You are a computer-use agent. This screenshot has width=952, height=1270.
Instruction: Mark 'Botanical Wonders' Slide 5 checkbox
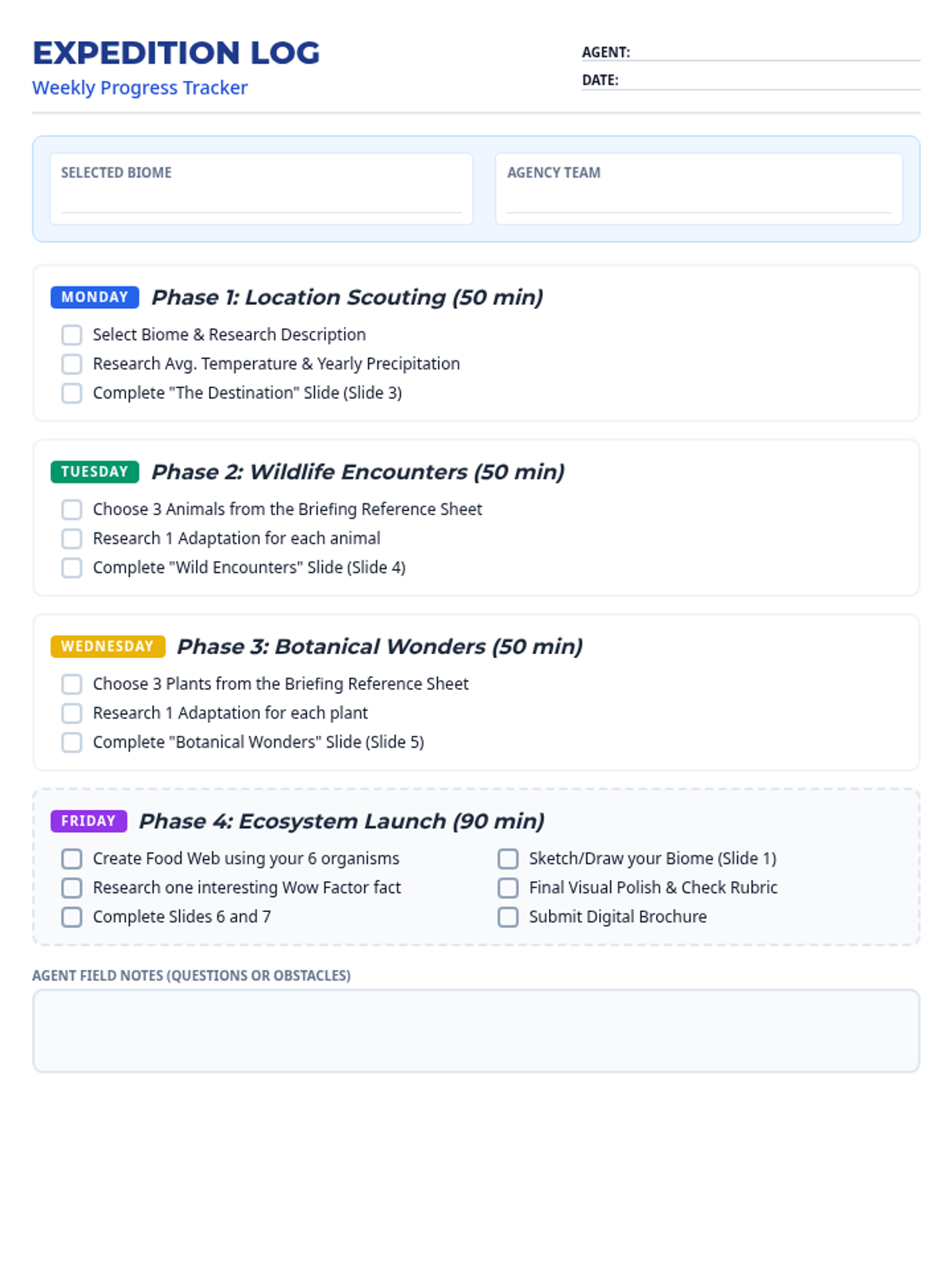pyautogui.click(x=71, y=742)
